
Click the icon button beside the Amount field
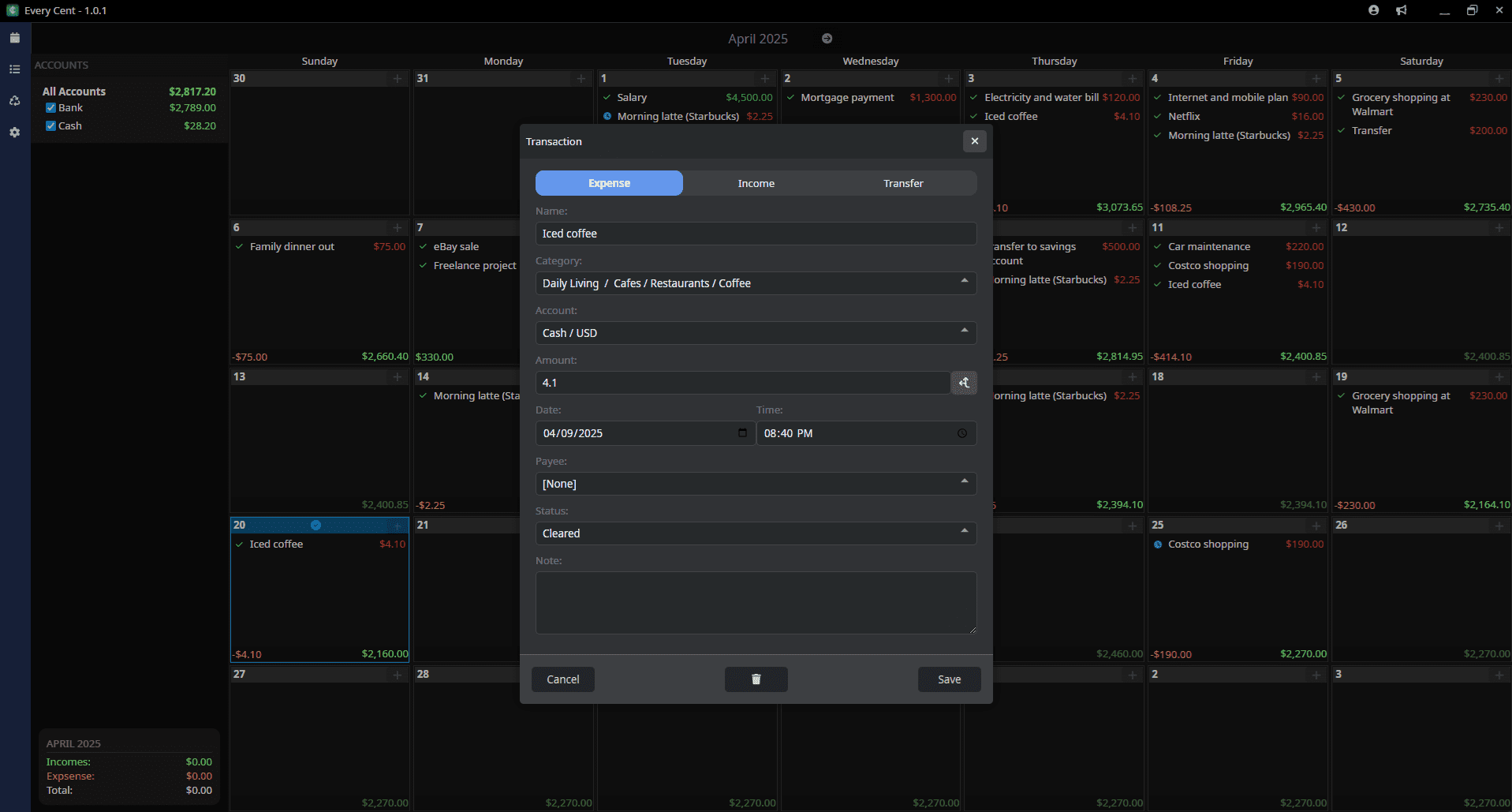point(964,383)
